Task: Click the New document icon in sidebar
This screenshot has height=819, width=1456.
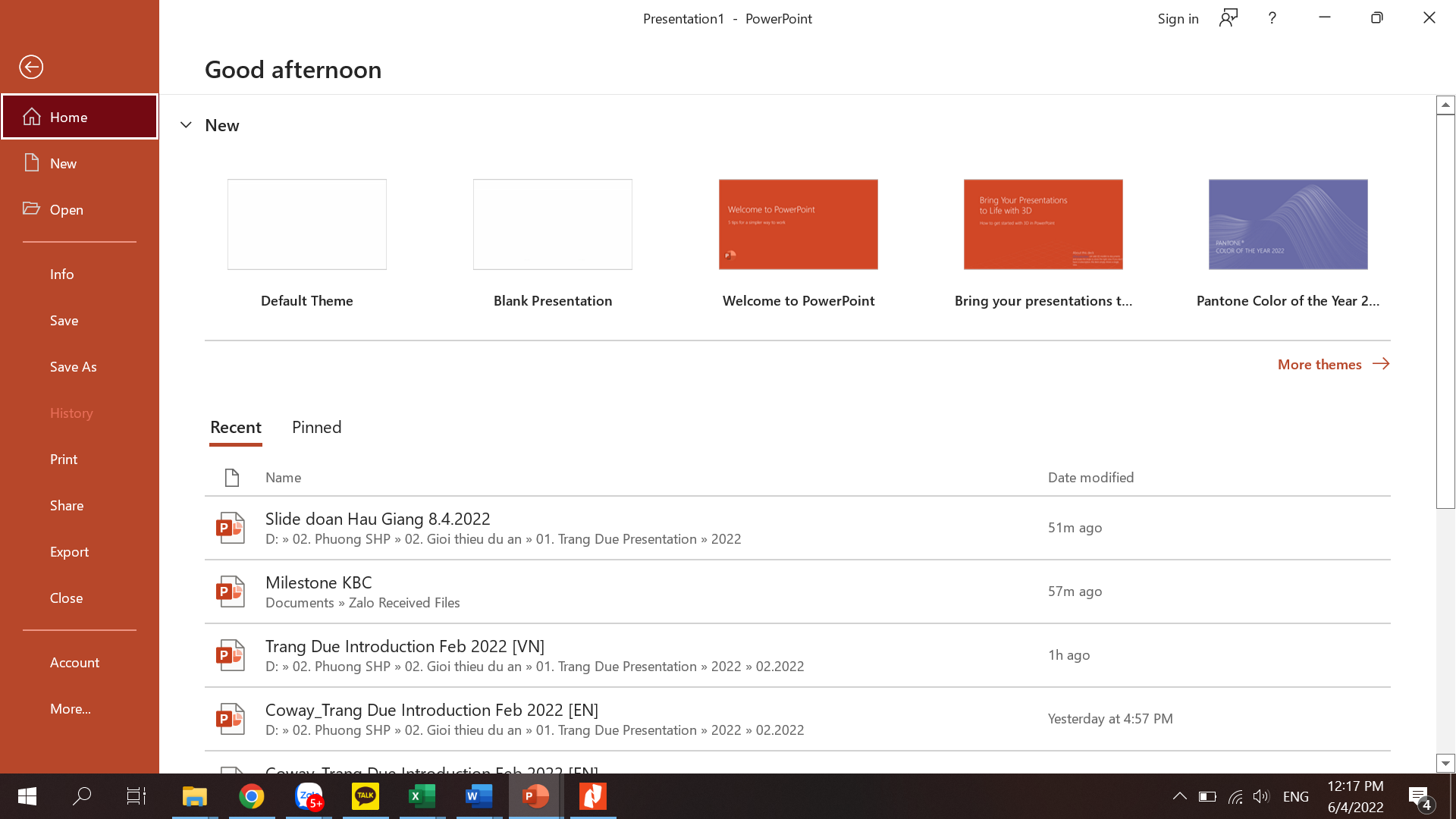Action: coord(32,162)
